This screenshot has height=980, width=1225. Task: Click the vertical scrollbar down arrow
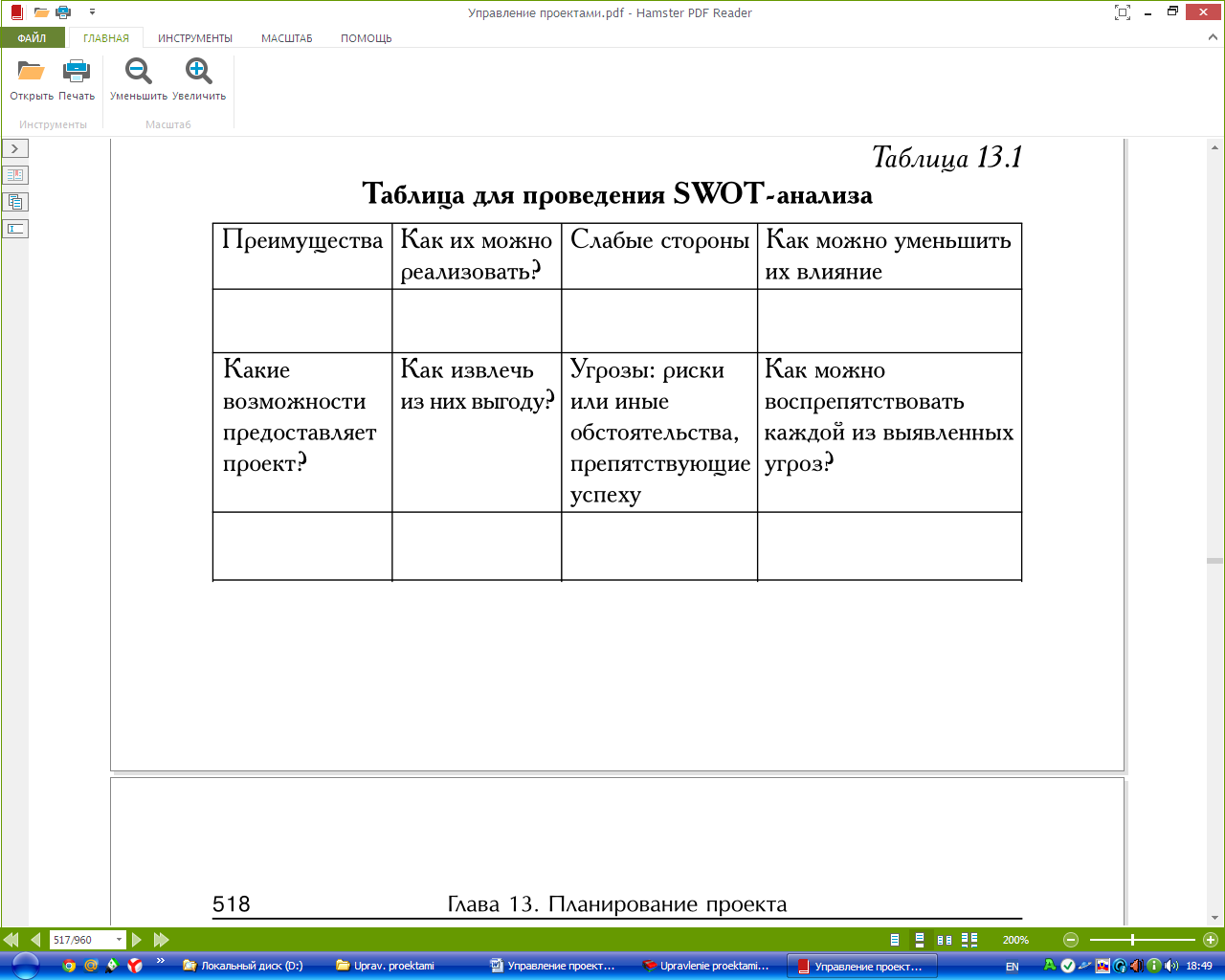point(1215,917)
